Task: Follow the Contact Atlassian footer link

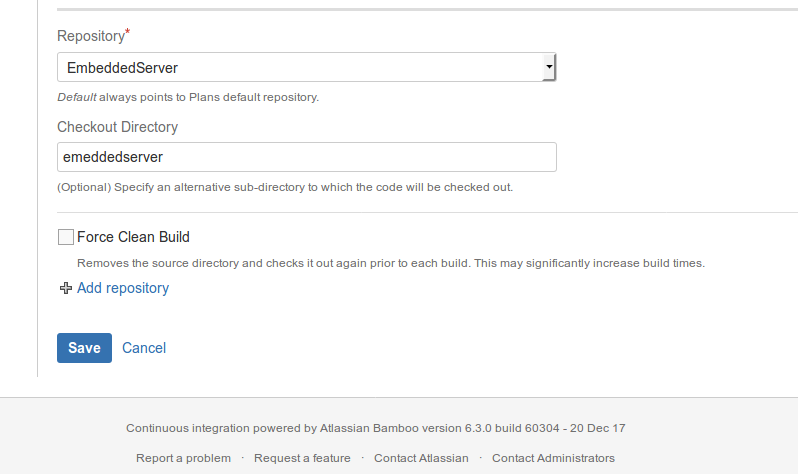Action: point(421,458)
